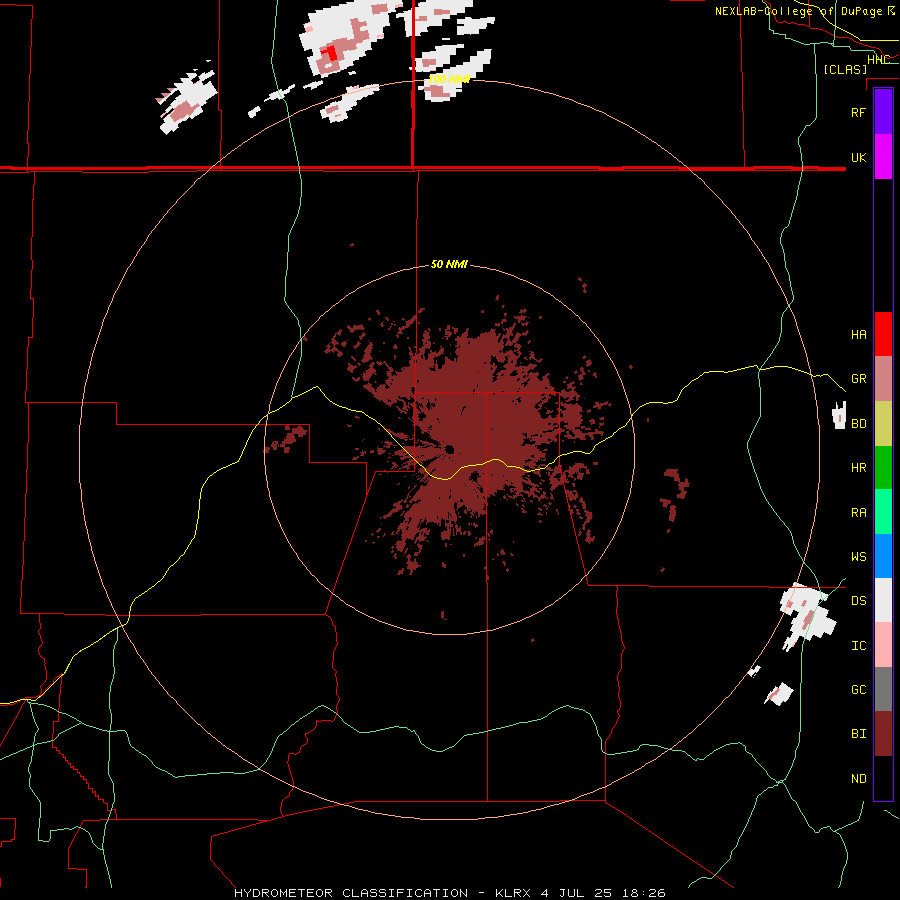The width and height of the screenshot is (900, 900).
Task: Click the "DS" legend label
Action: [858, 601]
